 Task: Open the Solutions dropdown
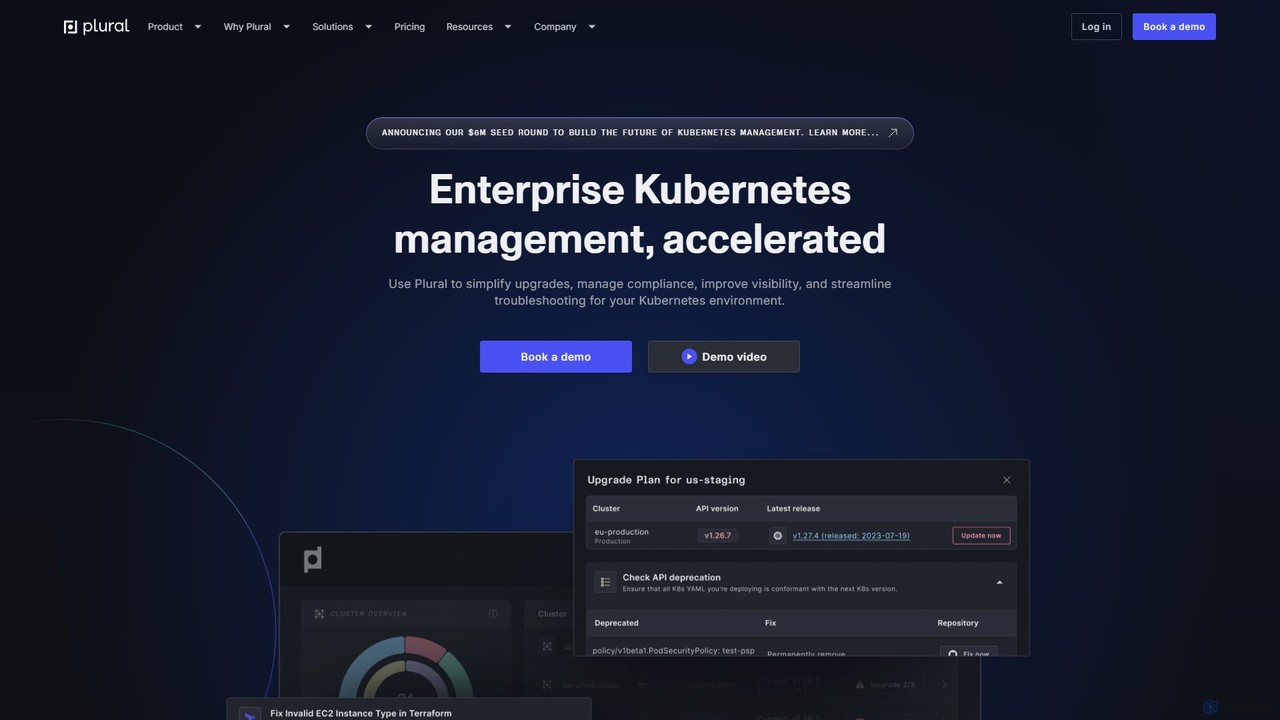pos(342,27)
